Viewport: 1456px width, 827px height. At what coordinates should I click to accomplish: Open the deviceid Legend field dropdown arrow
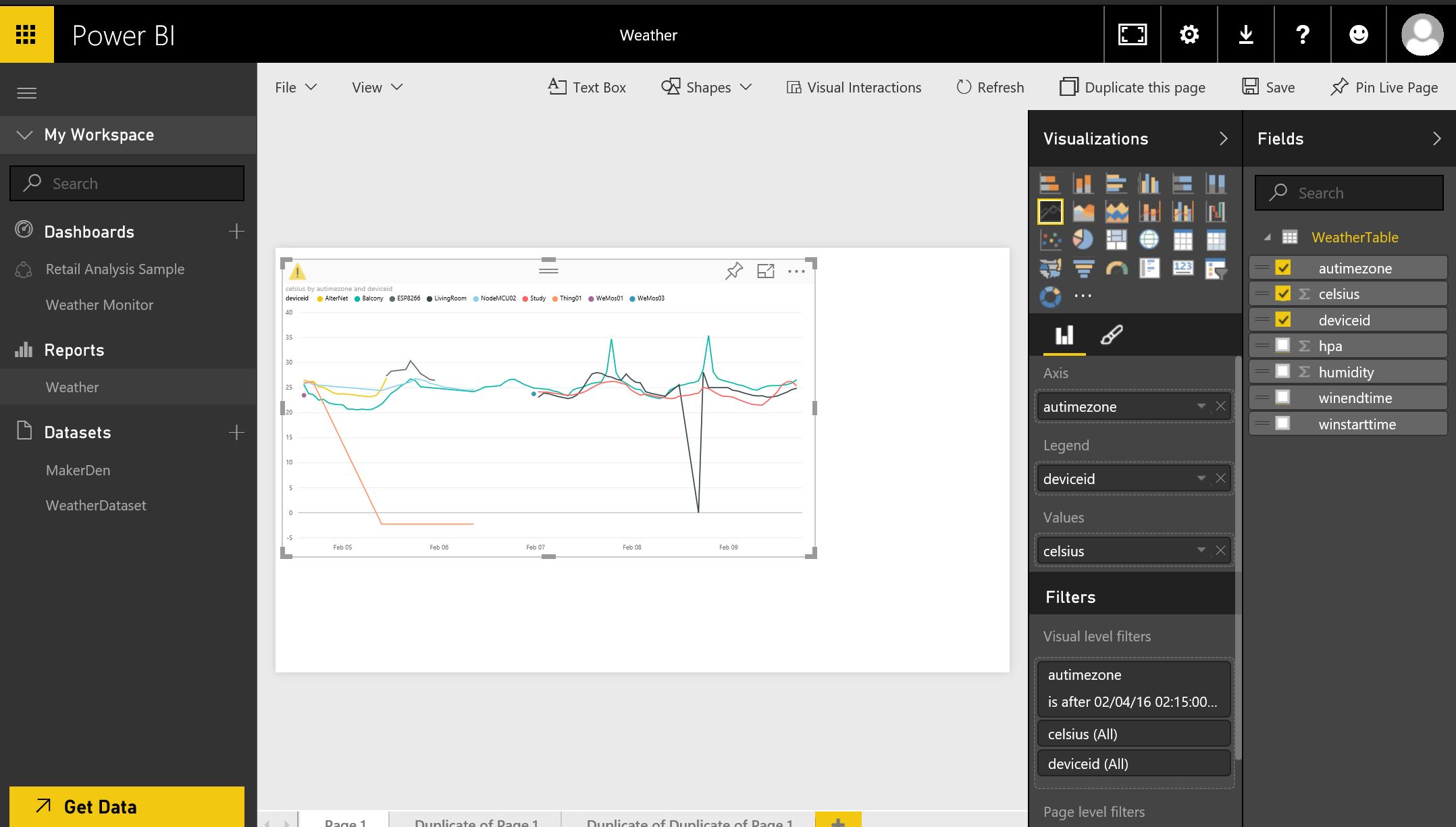click(x=1201, y=479)
